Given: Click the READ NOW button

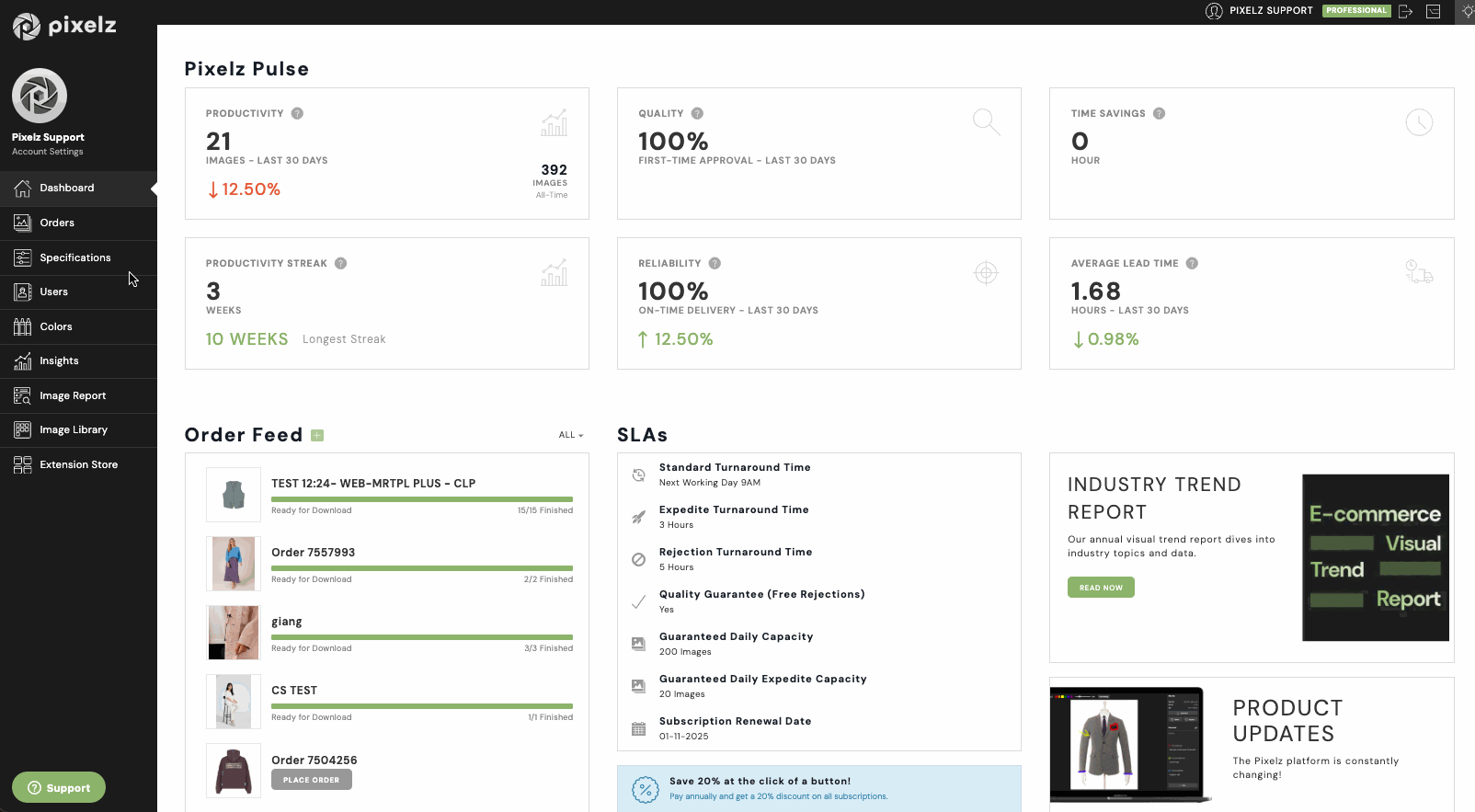Looking at the screenshot, I should (x=1101, y=587).
